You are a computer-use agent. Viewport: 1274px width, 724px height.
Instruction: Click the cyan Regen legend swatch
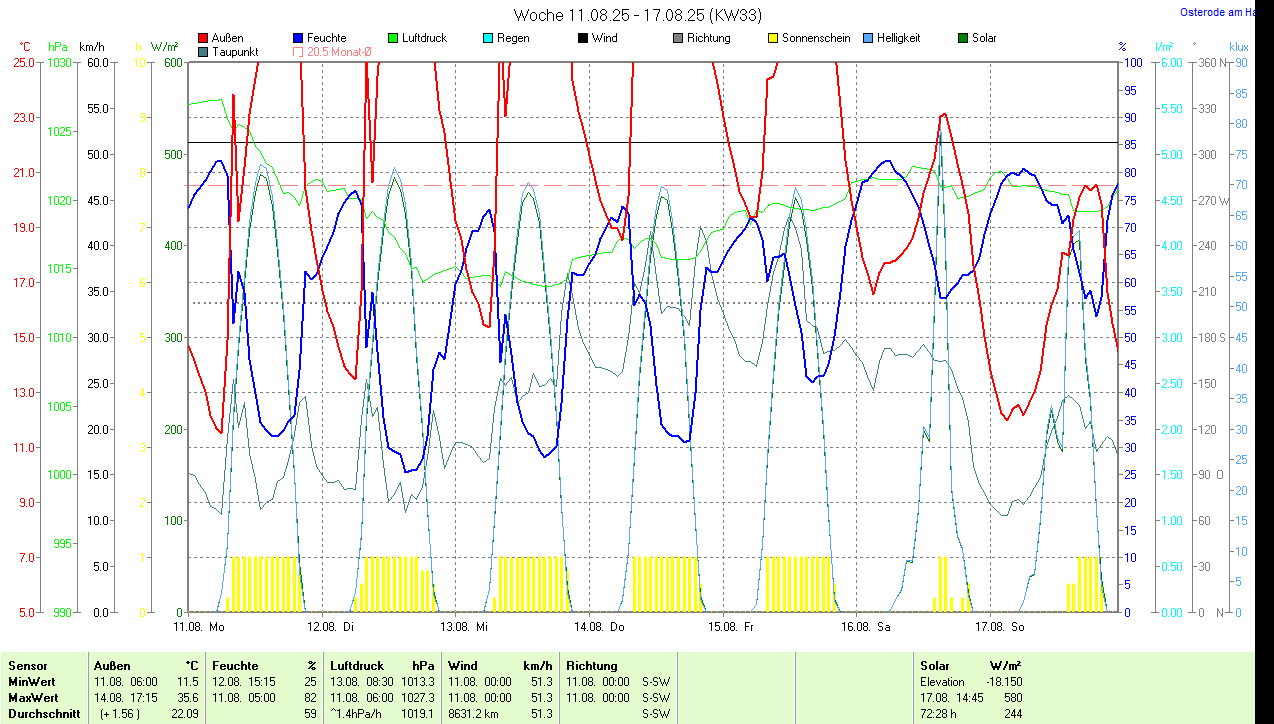[488, 38]
